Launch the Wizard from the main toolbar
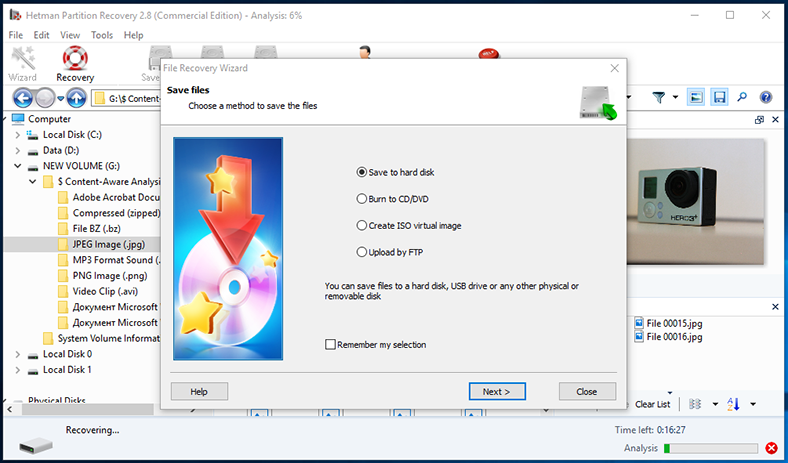Image resolution: width=788 pixels, height=463 pixels. coord(23,64)
